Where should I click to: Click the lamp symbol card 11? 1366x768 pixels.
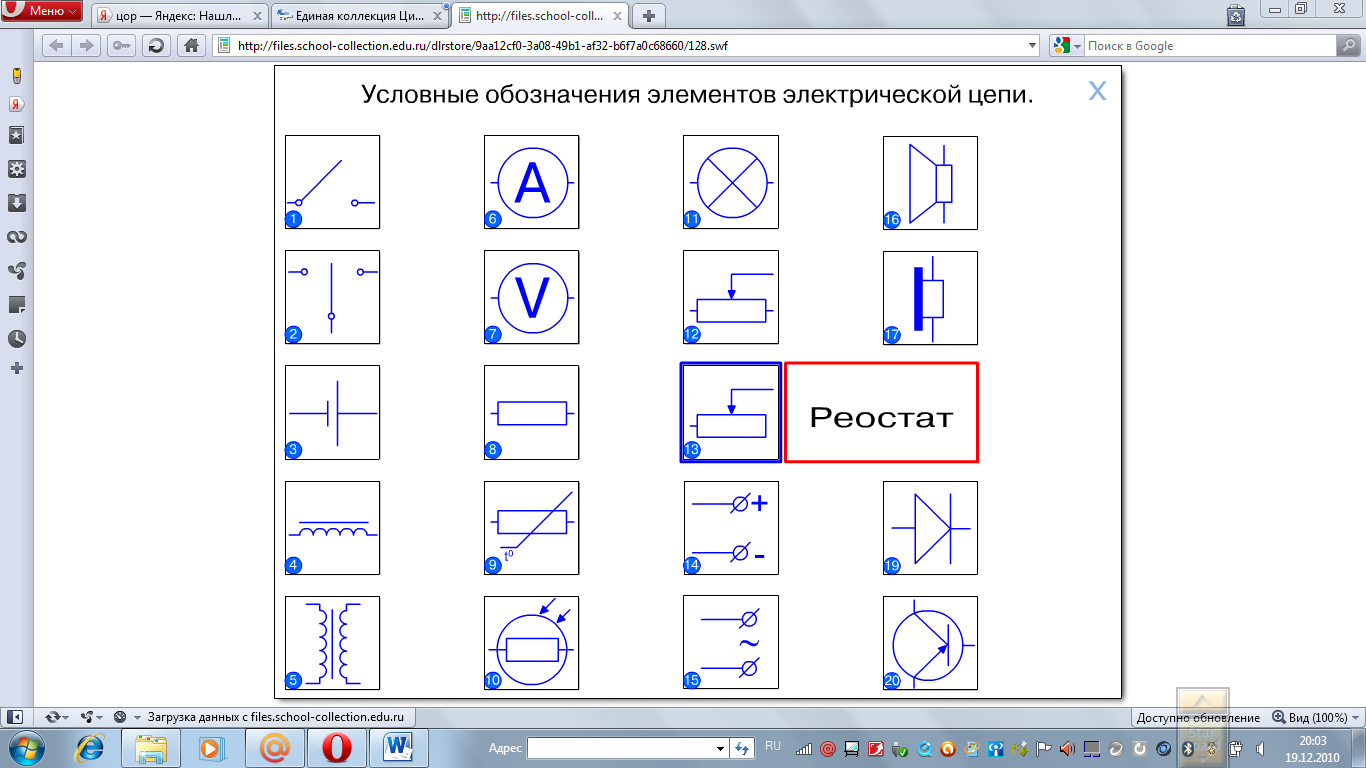coord(731,182)
